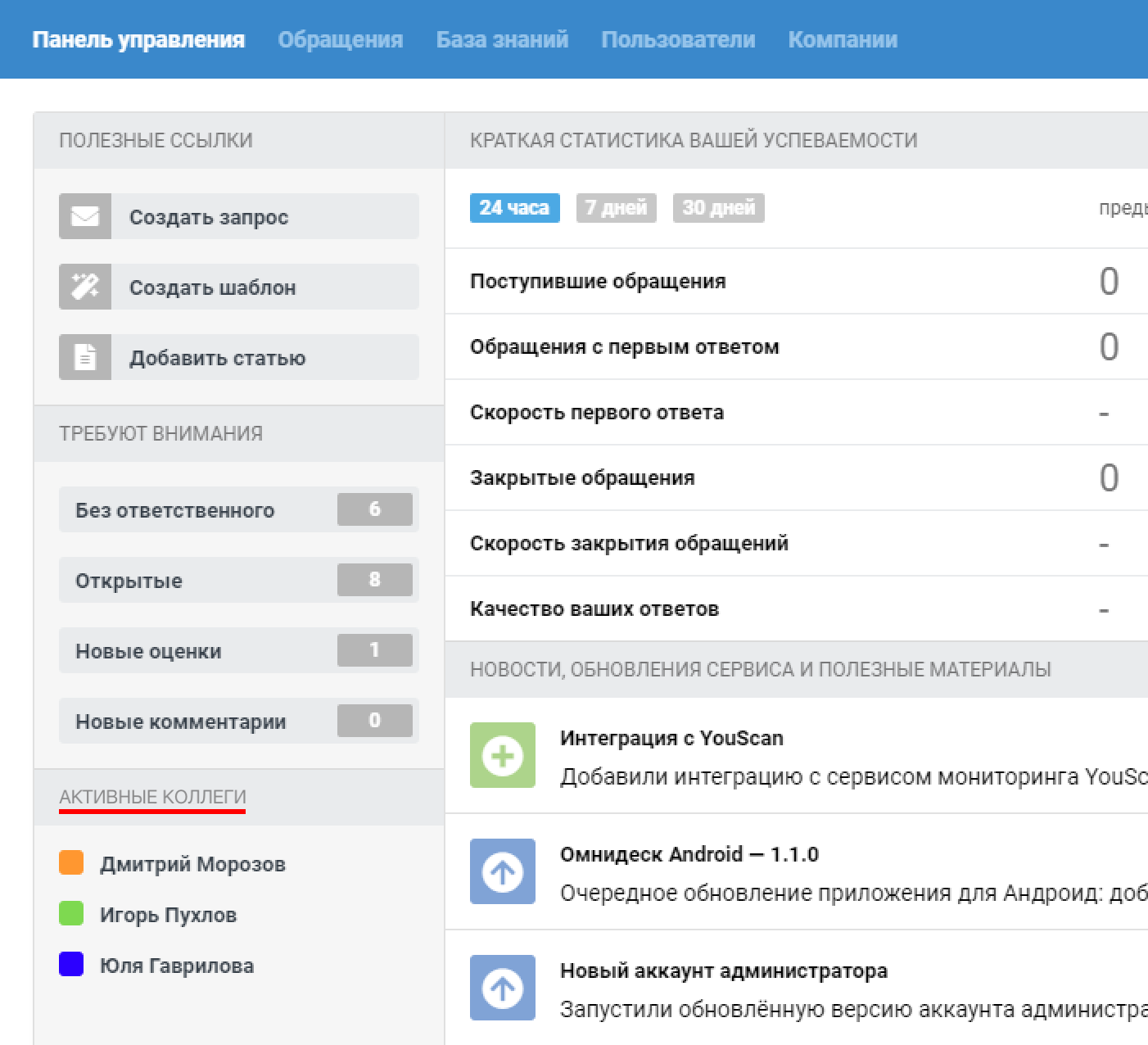The height and width of the screenshot is (1045, 1148).
Task: Click the blue swatch beside Юля Гаврилова
Action: tap(71, 964)
